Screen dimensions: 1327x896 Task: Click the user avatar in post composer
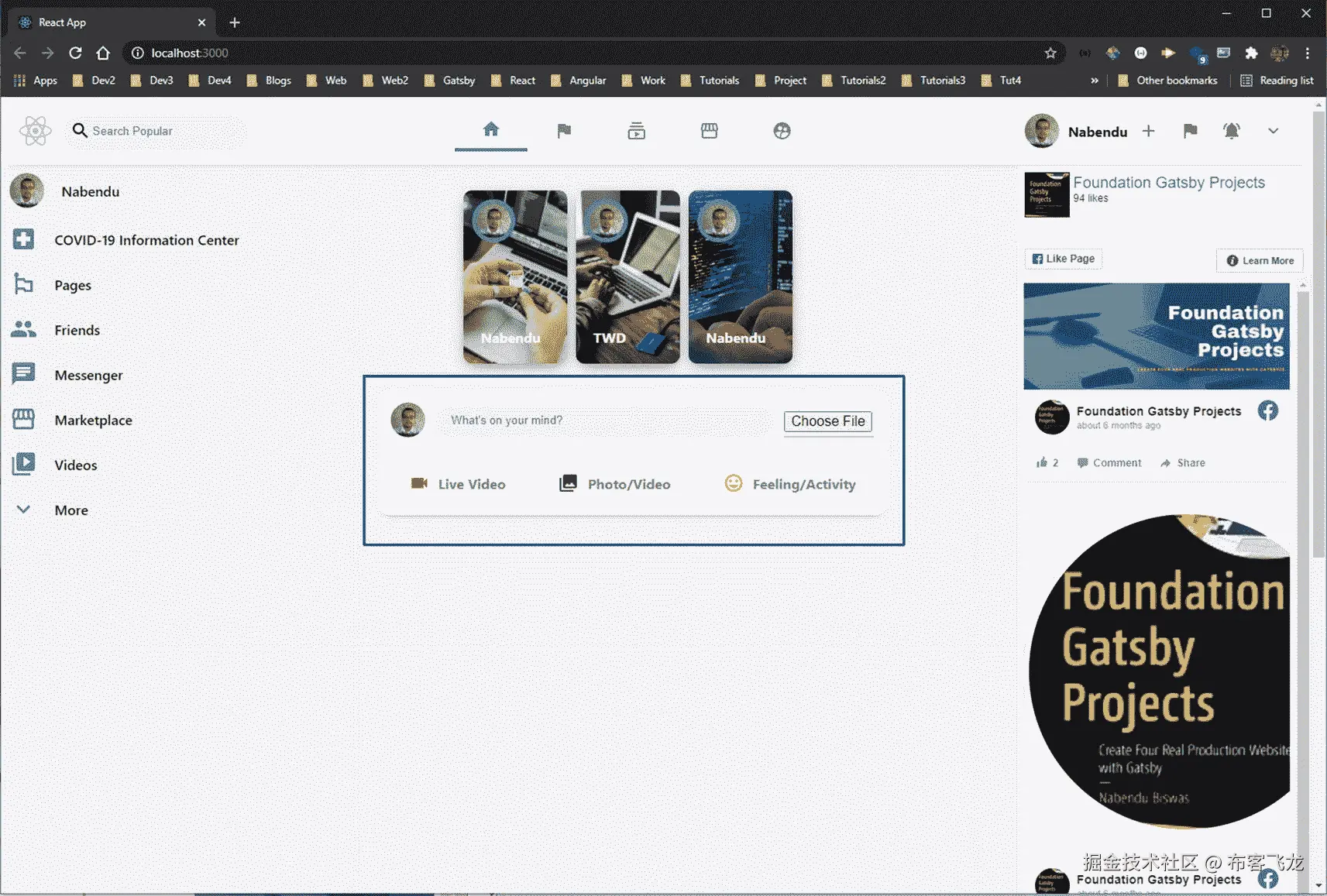coord(407,420)
